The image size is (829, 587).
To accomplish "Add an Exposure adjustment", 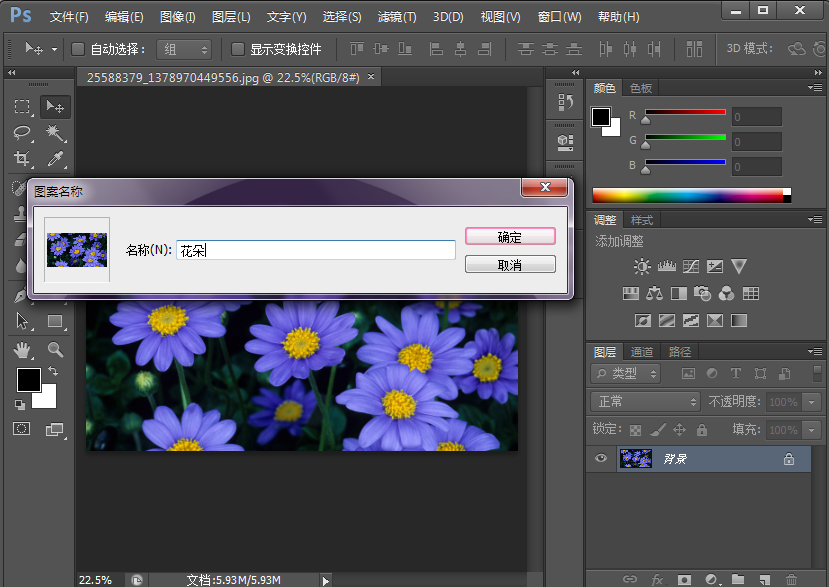I will 715,266.
